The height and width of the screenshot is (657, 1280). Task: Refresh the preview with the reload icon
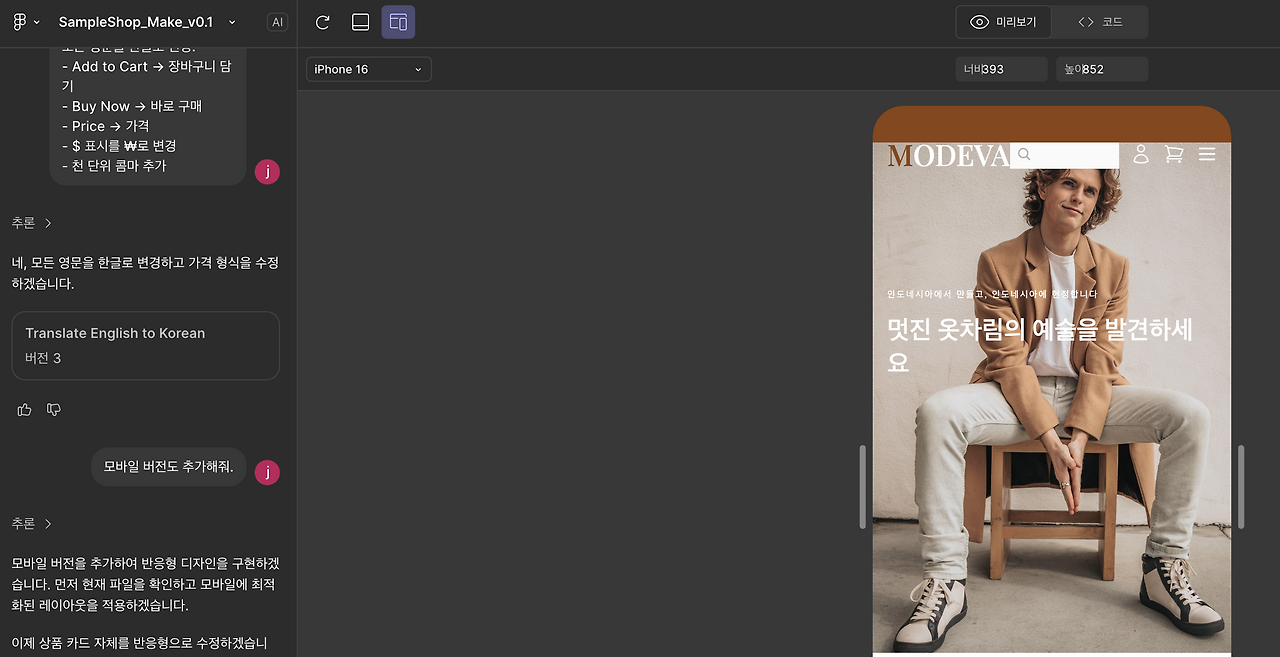pyautogui.click(x=322, y=21)
